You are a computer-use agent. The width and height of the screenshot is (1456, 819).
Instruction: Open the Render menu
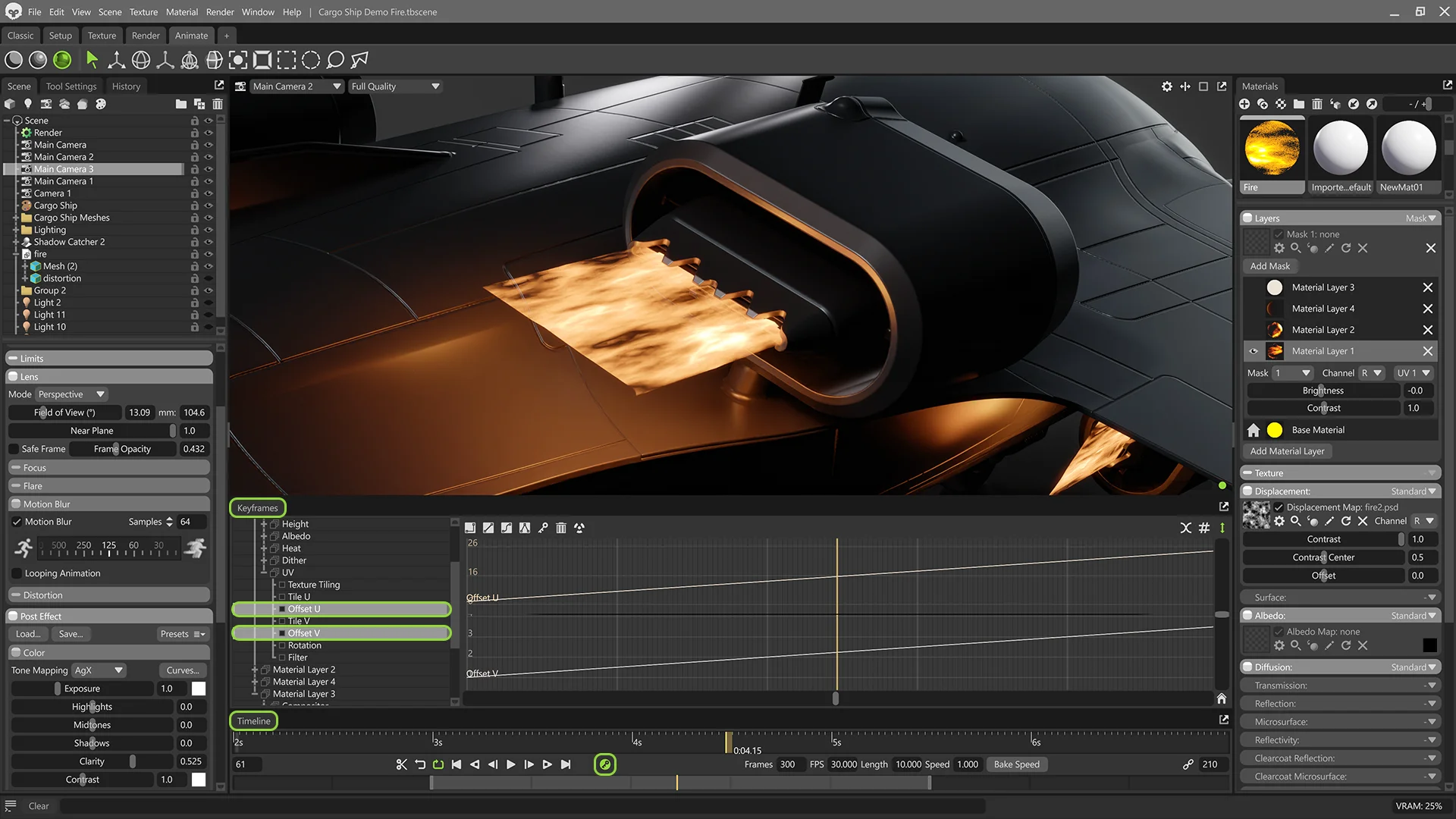click(220, 12)
